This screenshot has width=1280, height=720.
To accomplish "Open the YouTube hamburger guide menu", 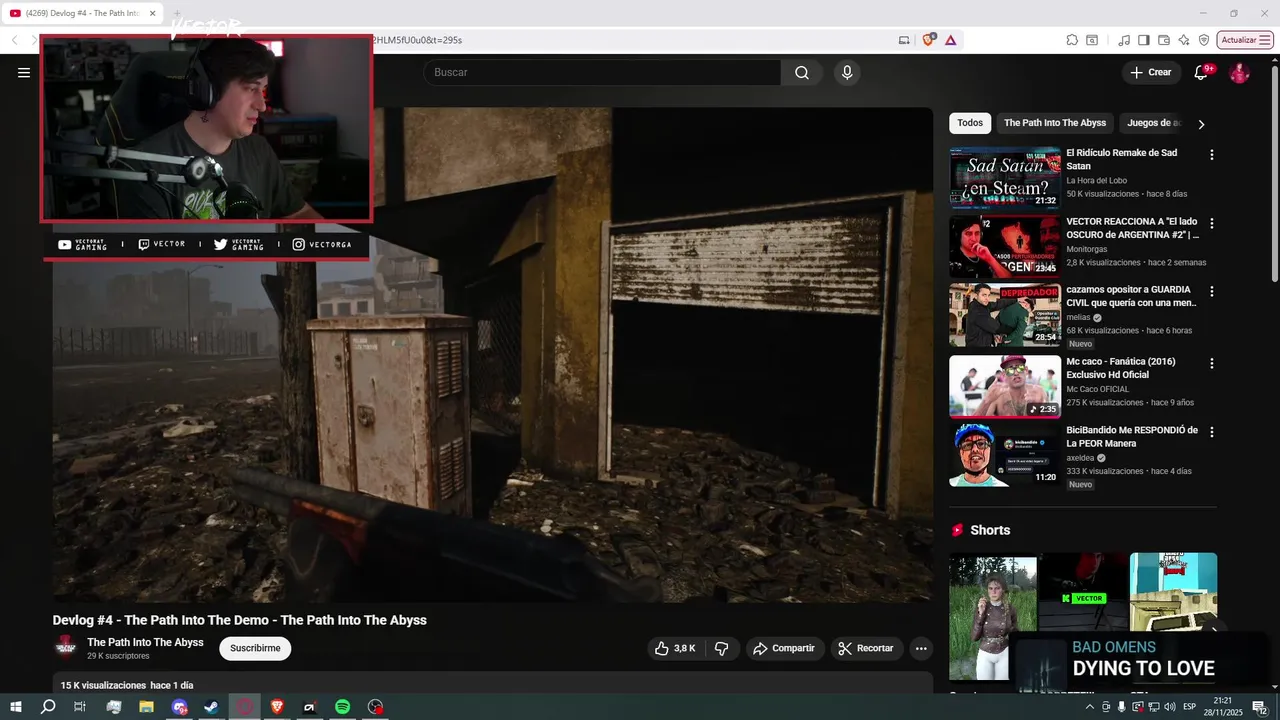I will pos(24,72).
